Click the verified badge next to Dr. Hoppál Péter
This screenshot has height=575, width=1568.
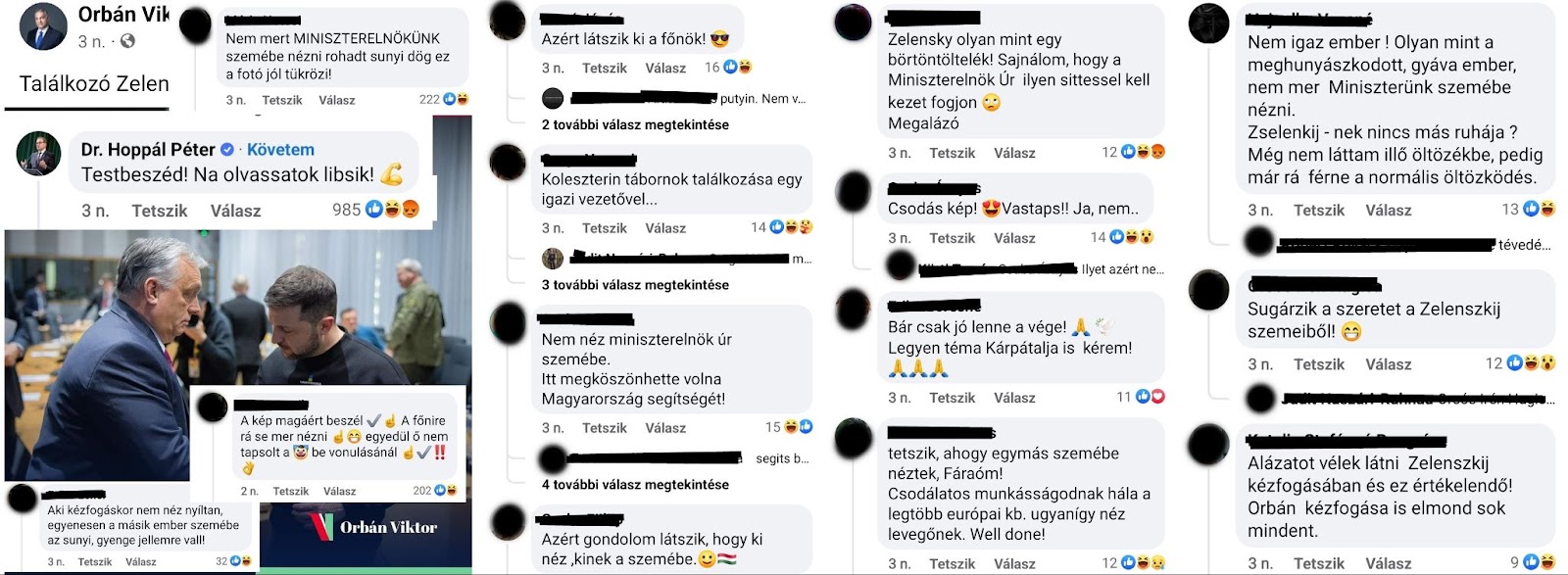(227, 150)
